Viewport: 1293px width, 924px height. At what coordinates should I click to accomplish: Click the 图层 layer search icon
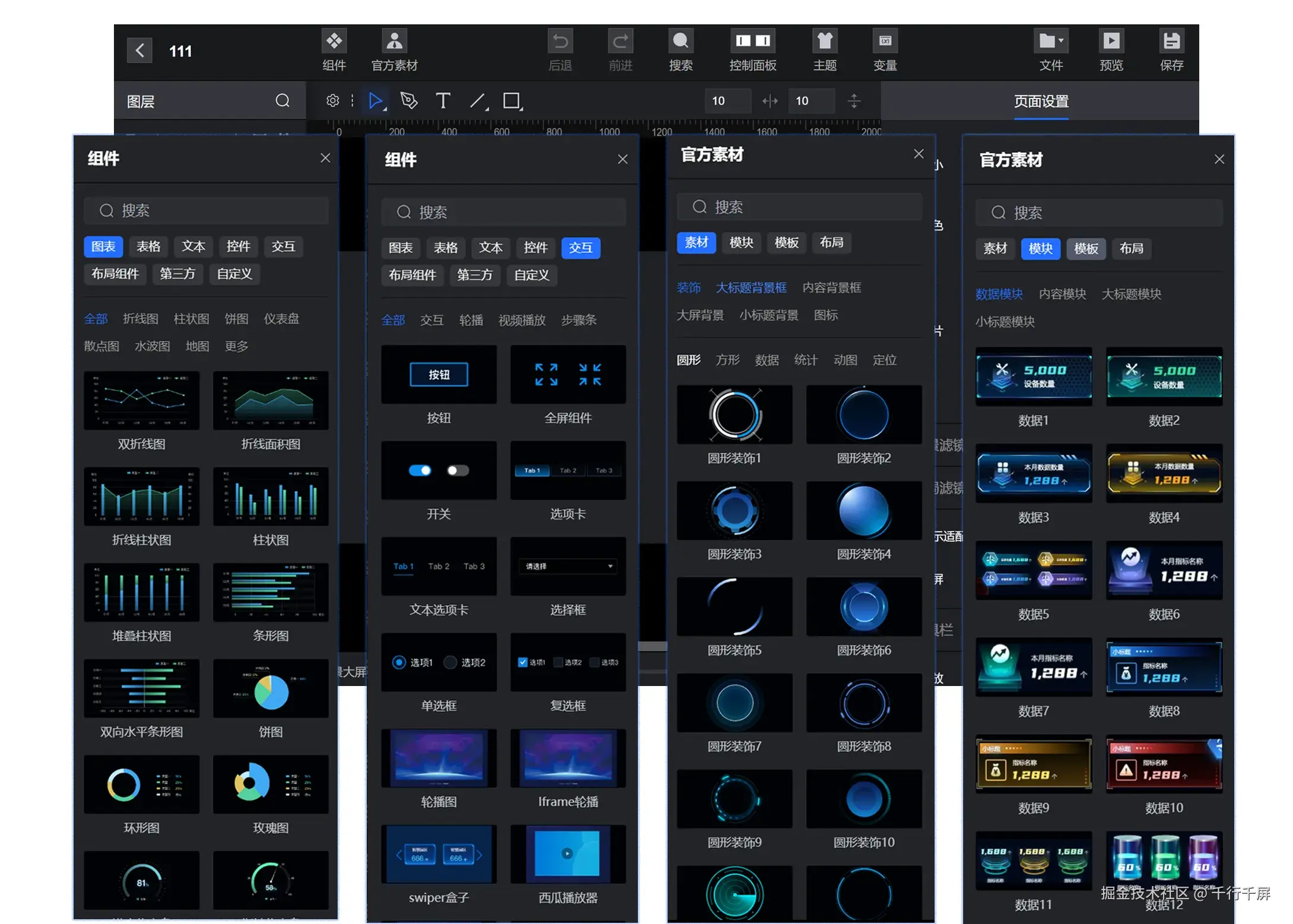pyautogui.click(x=282, y=101)
